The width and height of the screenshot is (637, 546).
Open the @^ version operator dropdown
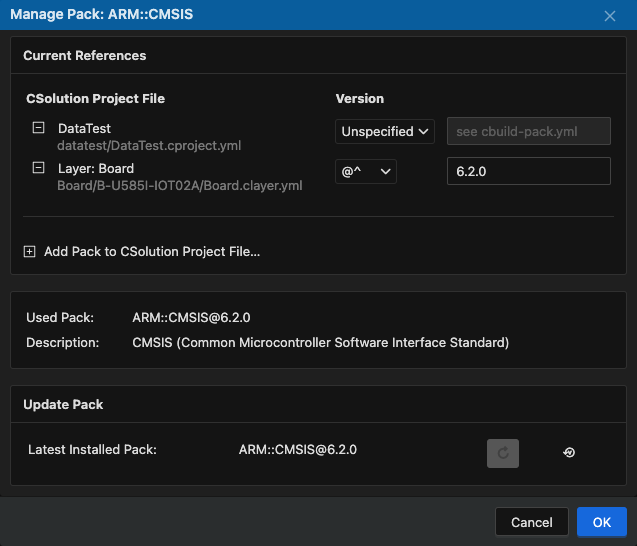(366, 171)
